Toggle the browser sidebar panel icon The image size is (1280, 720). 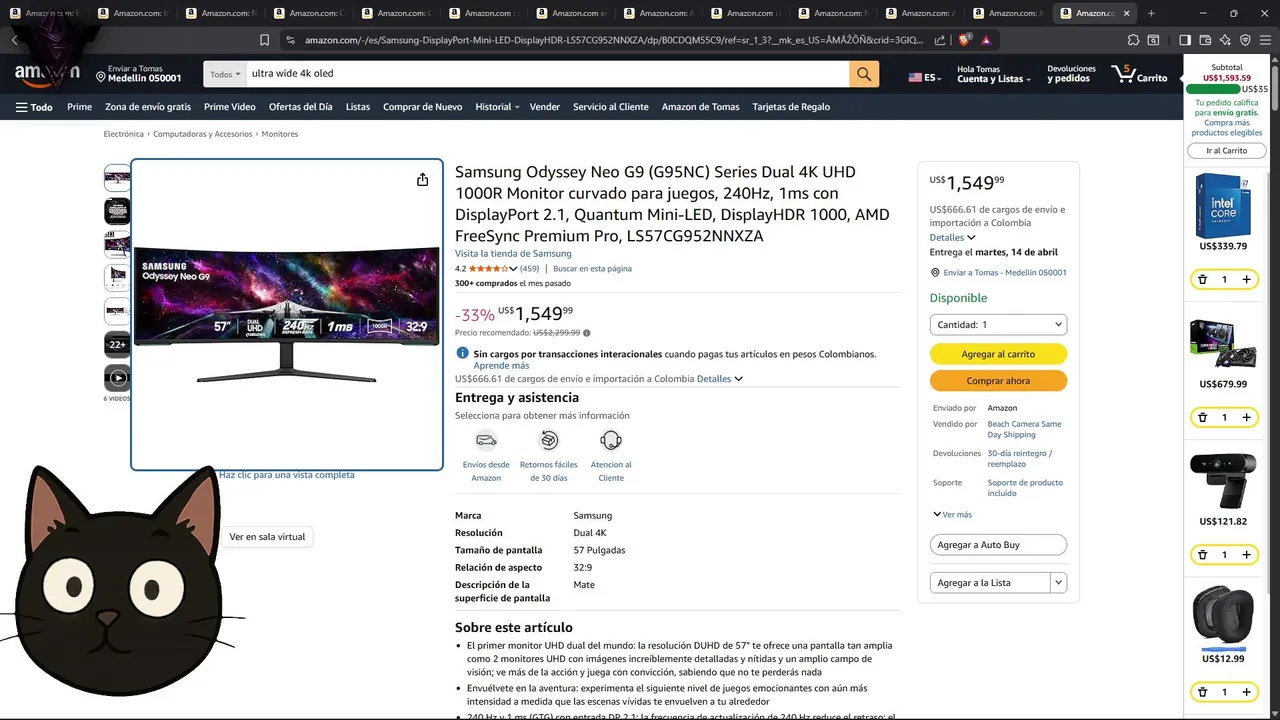point(1185,40)
